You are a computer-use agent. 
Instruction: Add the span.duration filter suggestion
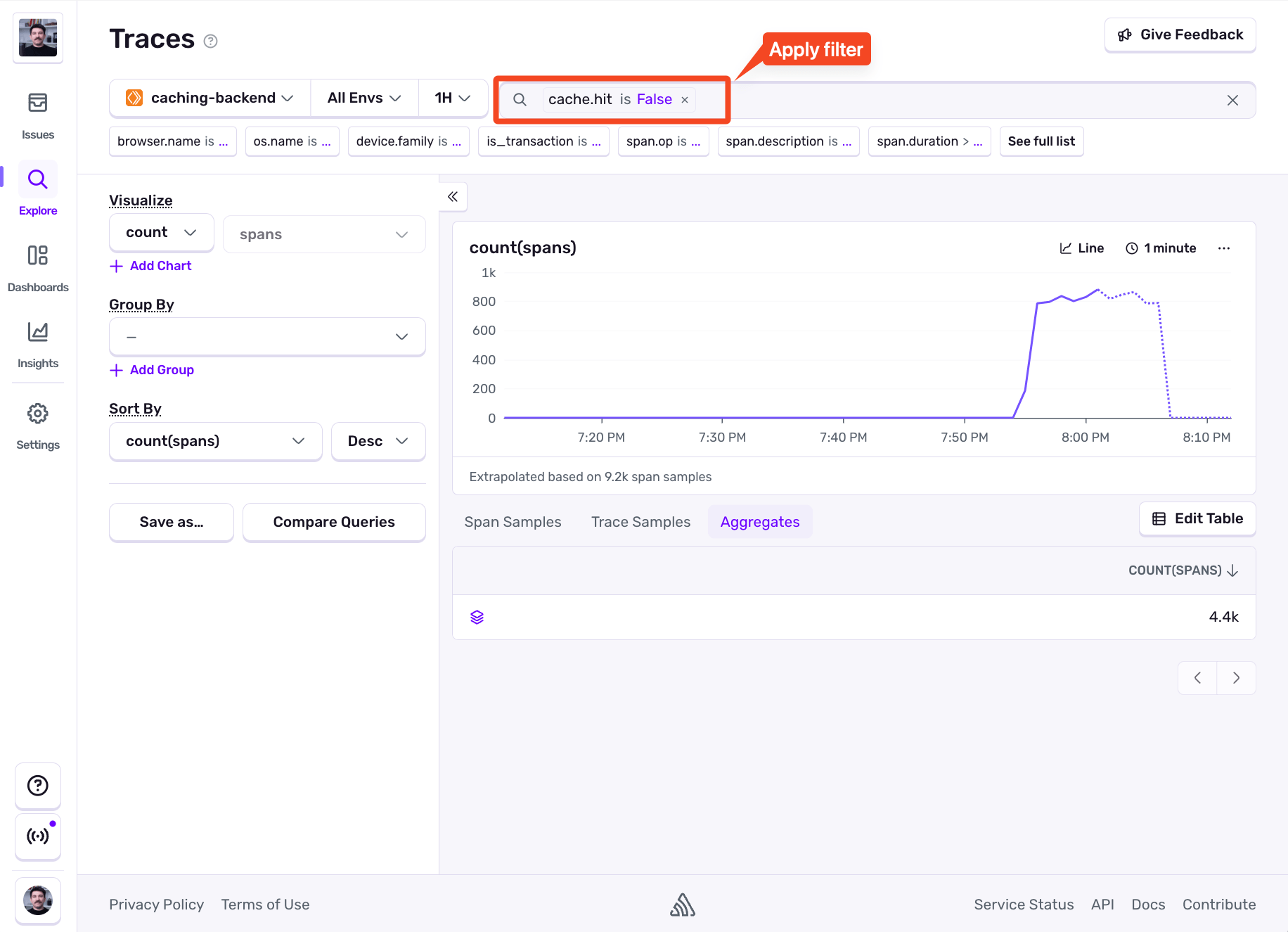point(929,141)
